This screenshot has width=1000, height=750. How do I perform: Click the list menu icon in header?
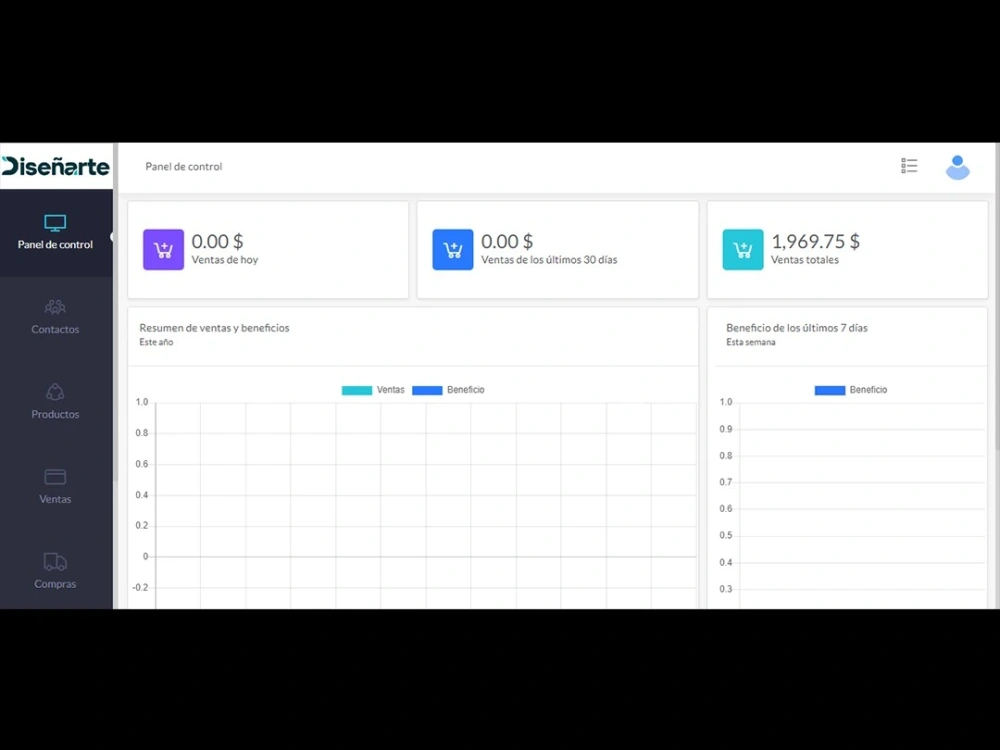[x=909, y=166]
